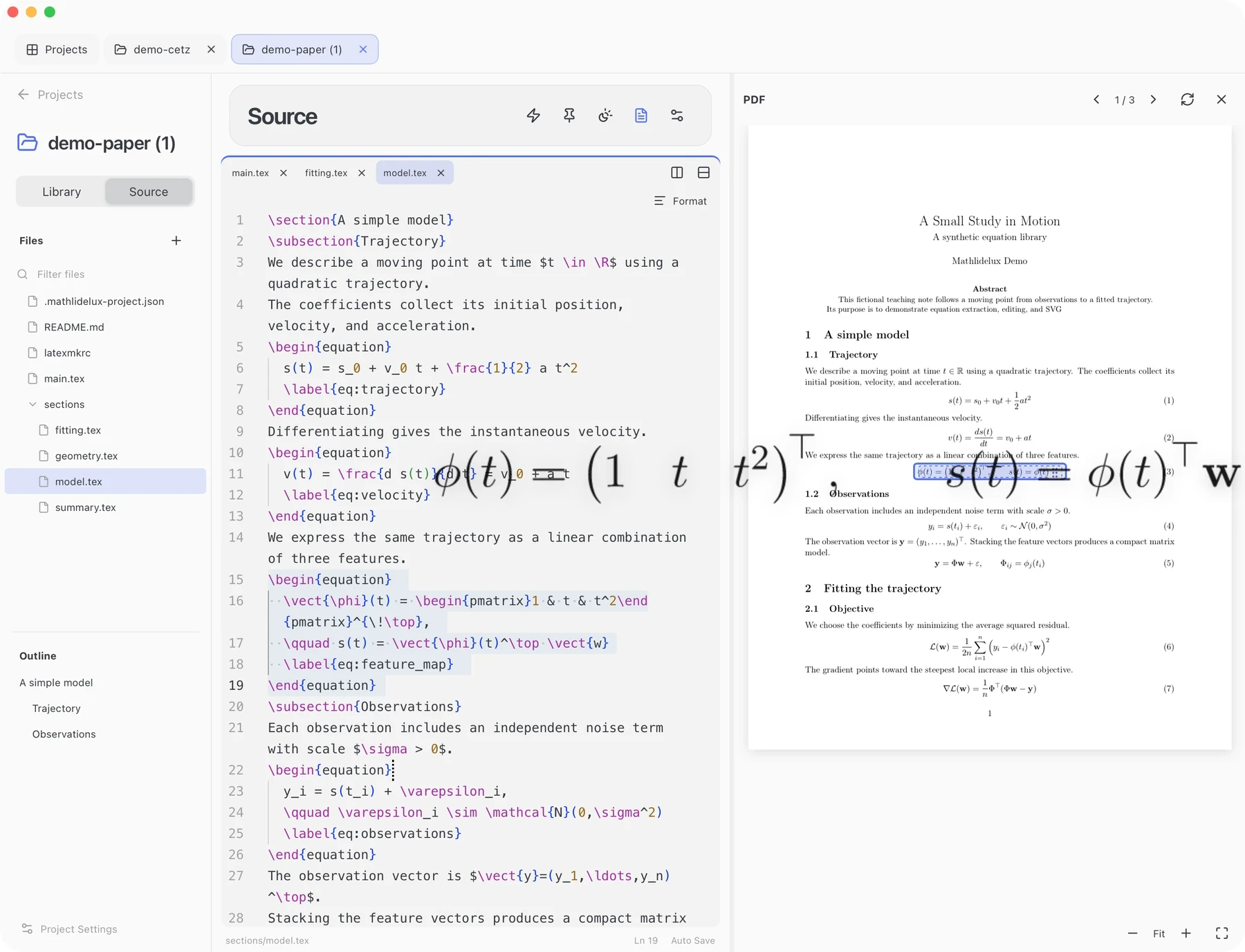The image size is (1245, 952).
Task: Split the editor horizontally with rows icon
Action: click(x=703, y=173)
